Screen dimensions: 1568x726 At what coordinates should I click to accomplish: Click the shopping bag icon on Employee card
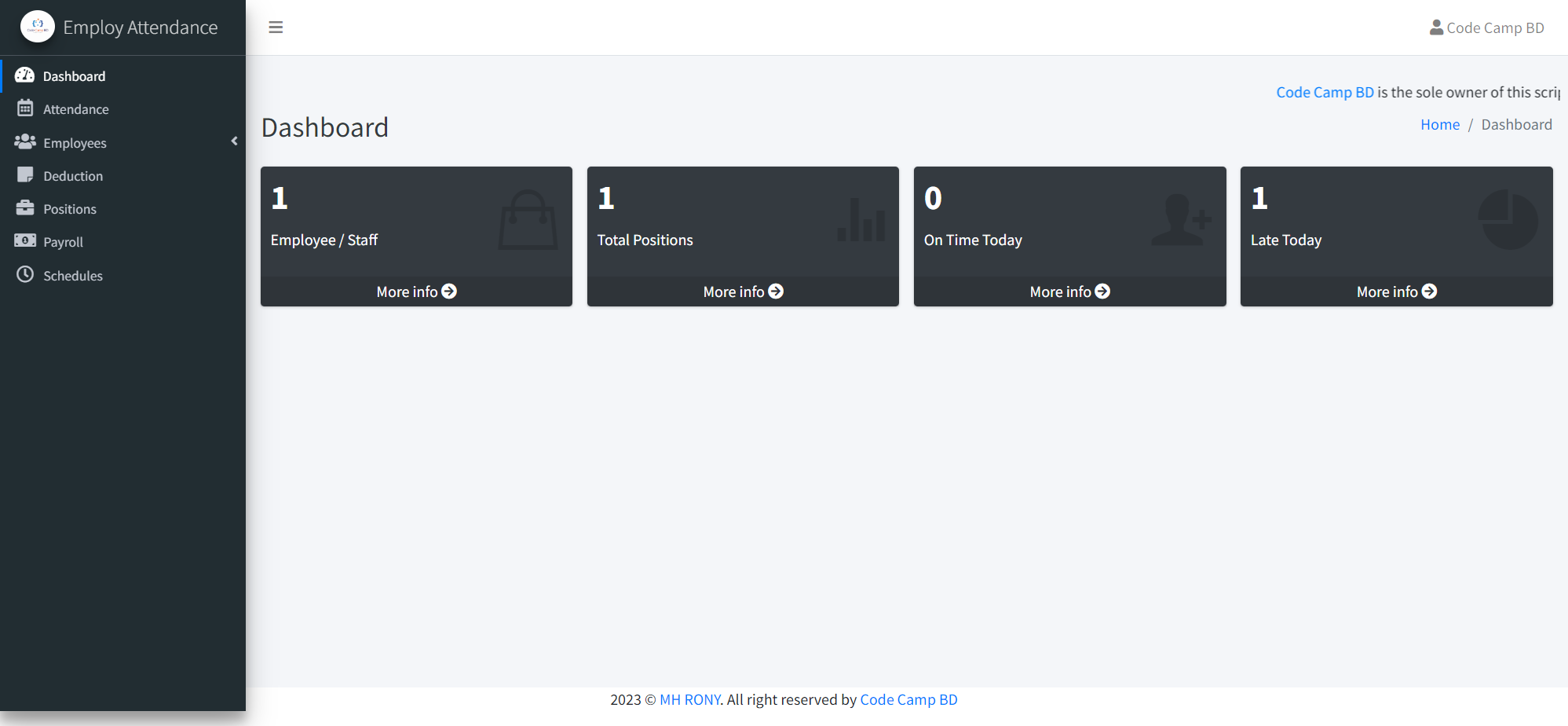(527, 221)
